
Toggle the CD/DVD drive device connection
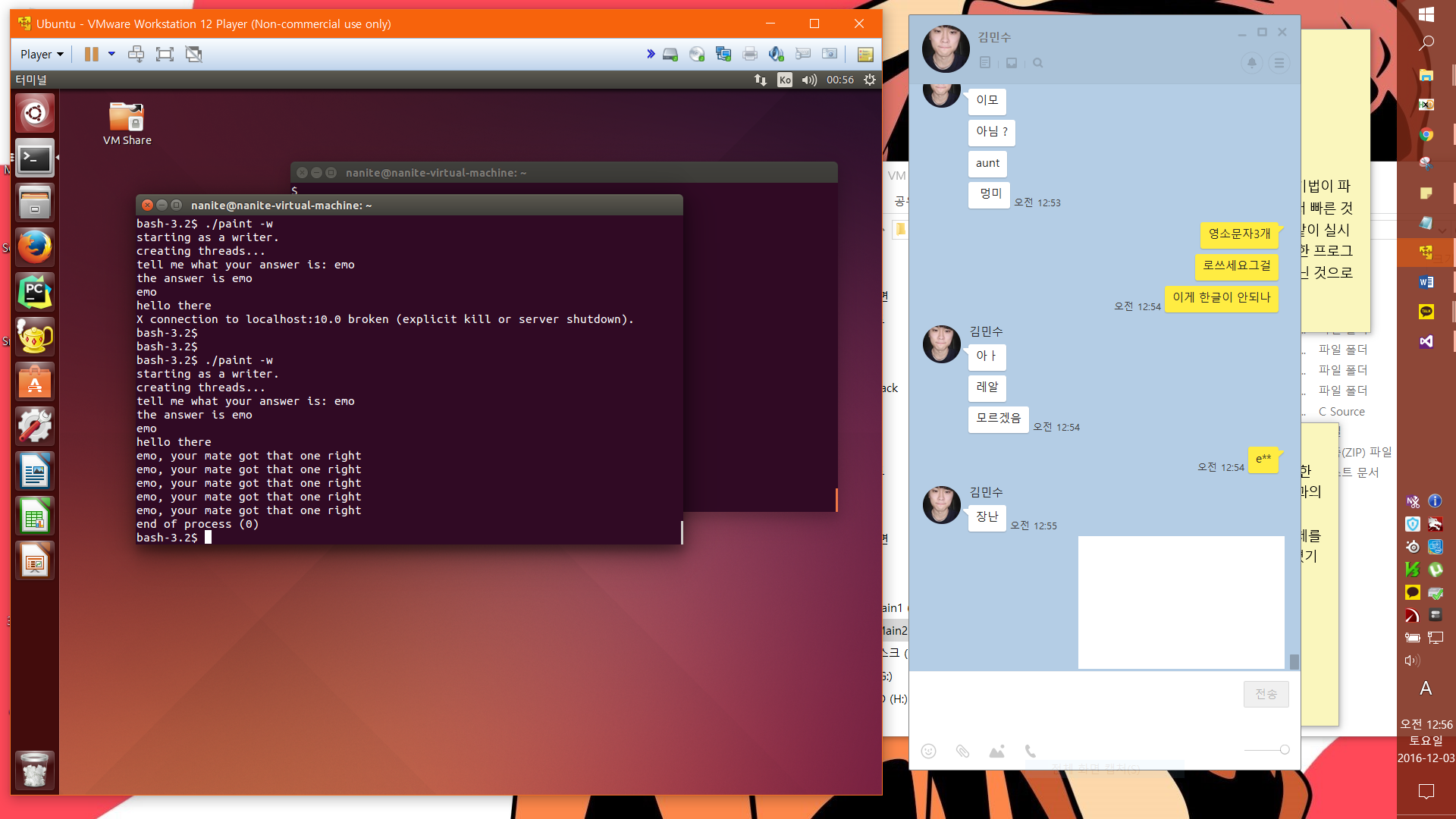point(697,54)
